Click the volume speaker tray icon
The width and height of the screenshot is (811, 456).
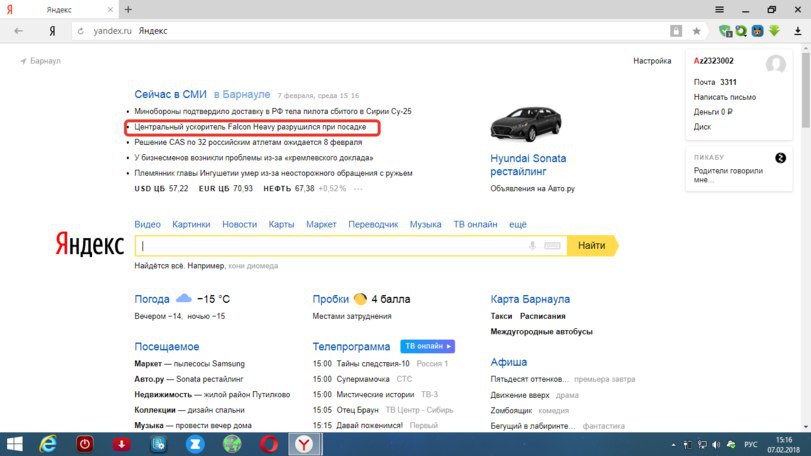(x=716, y=445)
